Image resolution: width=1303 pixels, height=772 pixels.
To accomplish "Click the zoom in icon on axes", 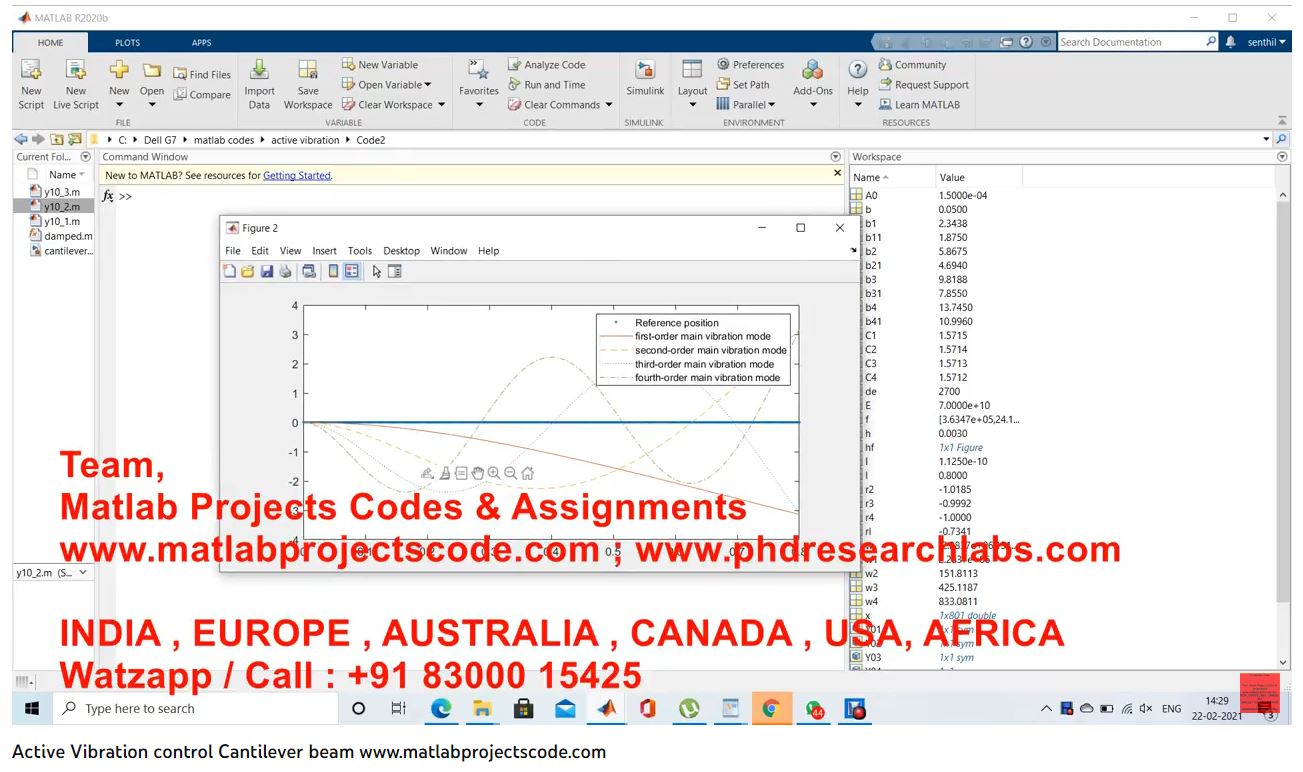I will point(494,473).
